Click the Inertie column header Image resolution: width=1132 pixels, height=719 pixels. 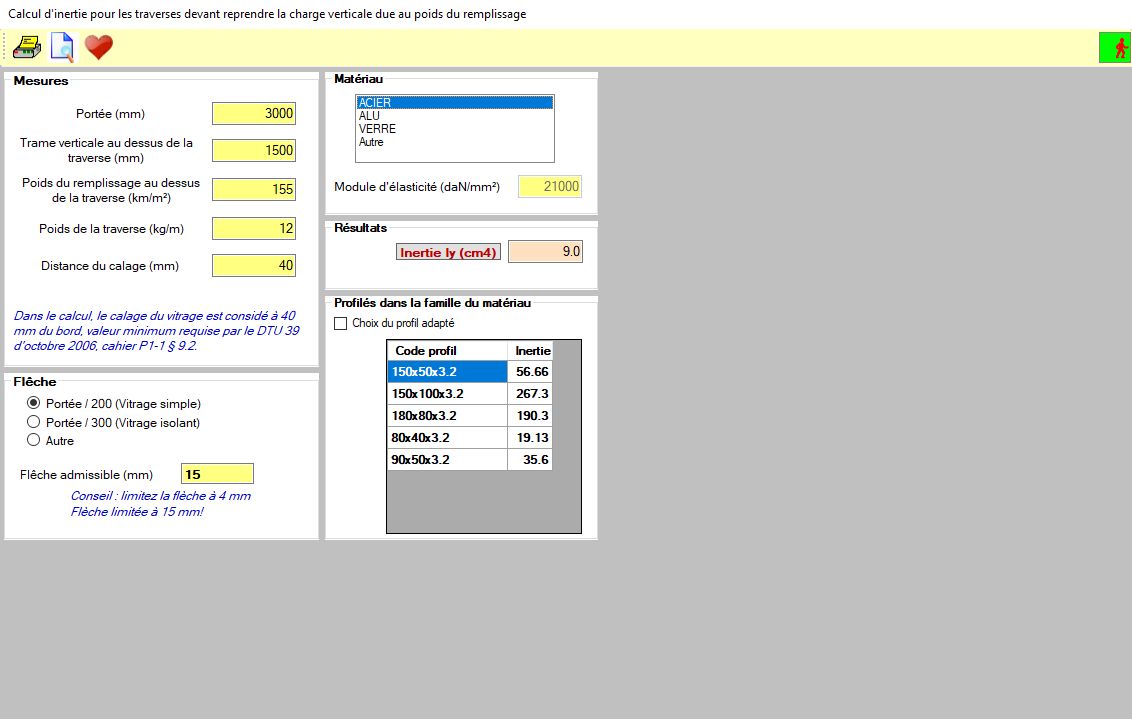pyautogui.click(x=532, y=351)
